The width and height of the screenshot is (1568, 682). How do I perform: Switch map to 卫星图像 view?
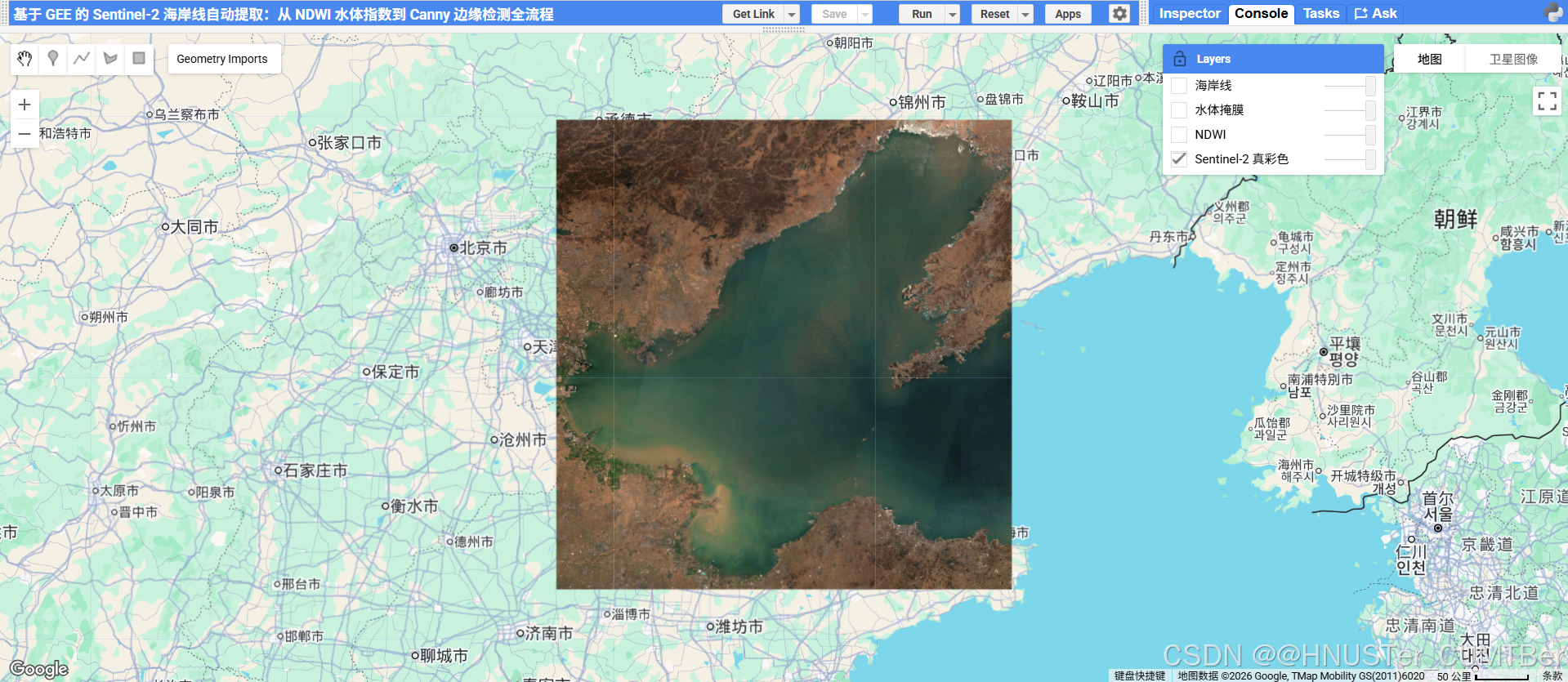point(1513,59)
